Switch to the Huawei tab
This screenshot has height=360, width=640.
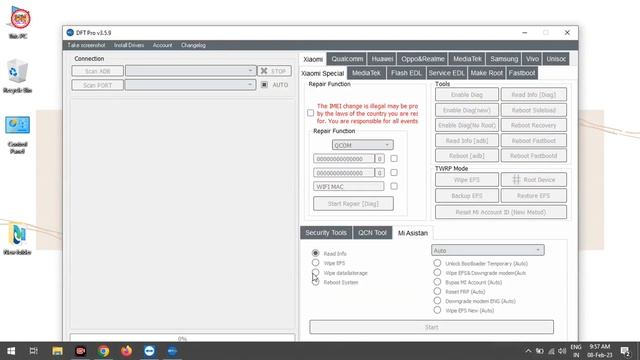coord(382,59)
